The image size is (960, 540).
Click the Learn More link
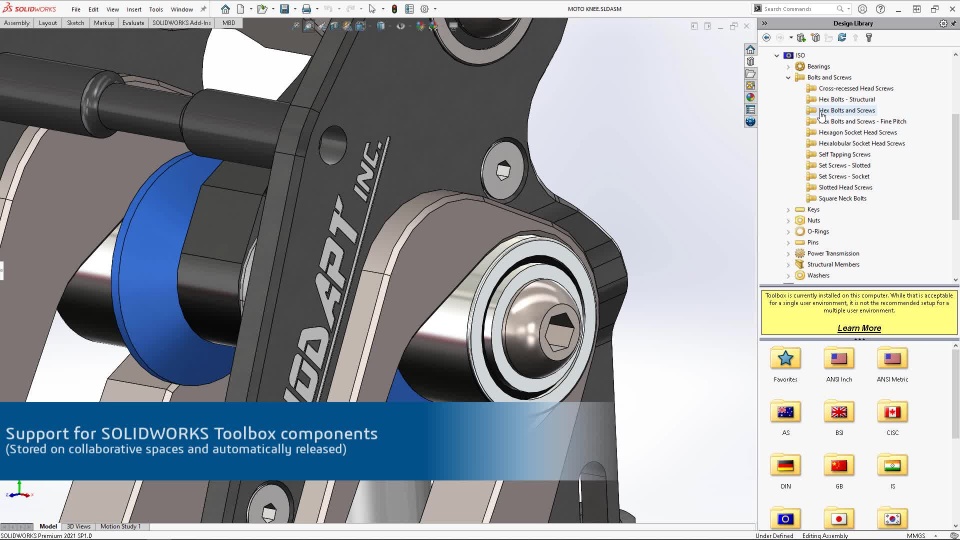pyautogui.click(x=859, y=328)
